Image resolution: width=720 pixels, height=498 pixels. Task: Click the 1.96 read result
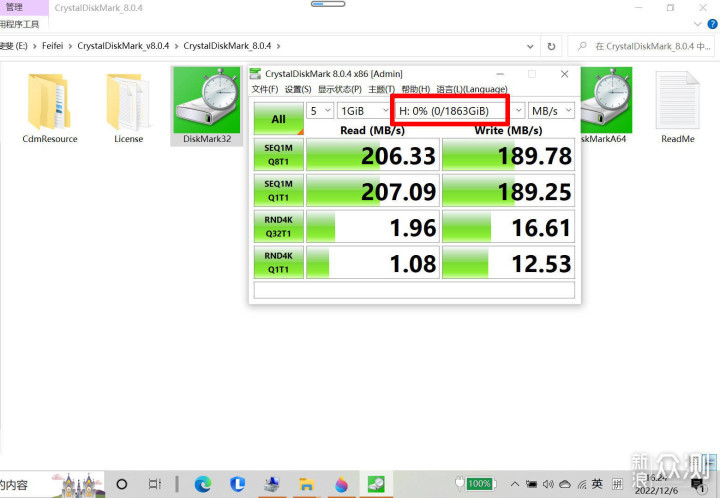[x=373, y=226]
